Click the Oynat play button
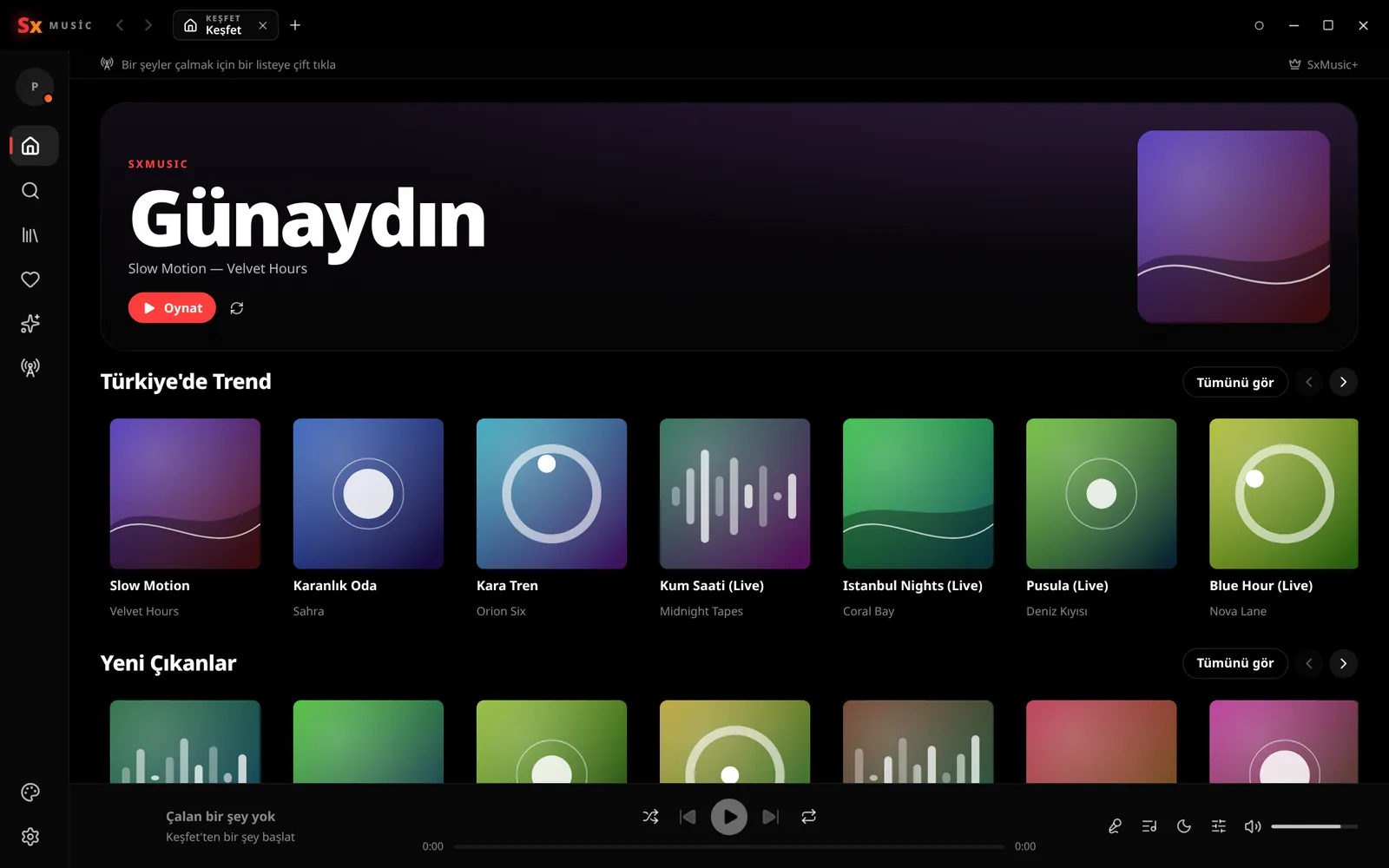Screen dimensions: 1389x868 tap(172, 308)
